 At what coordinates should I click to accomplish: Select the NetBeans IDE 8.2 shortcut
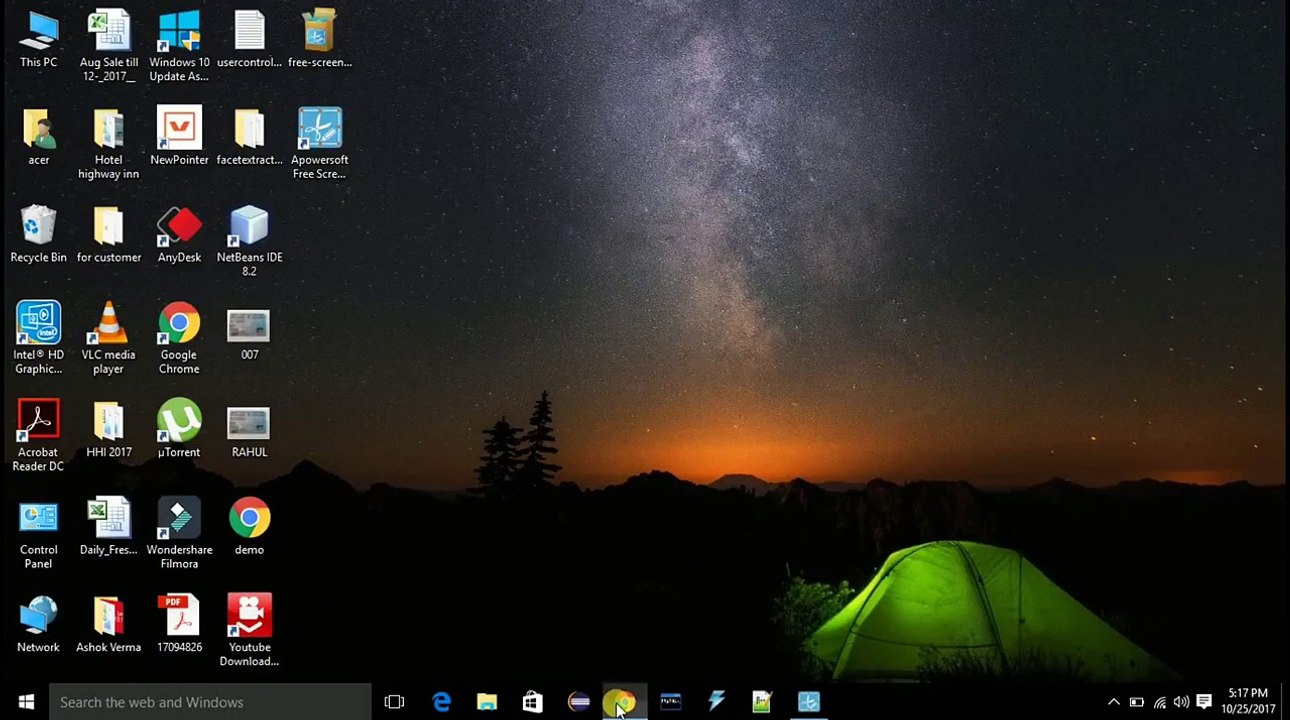249,241
